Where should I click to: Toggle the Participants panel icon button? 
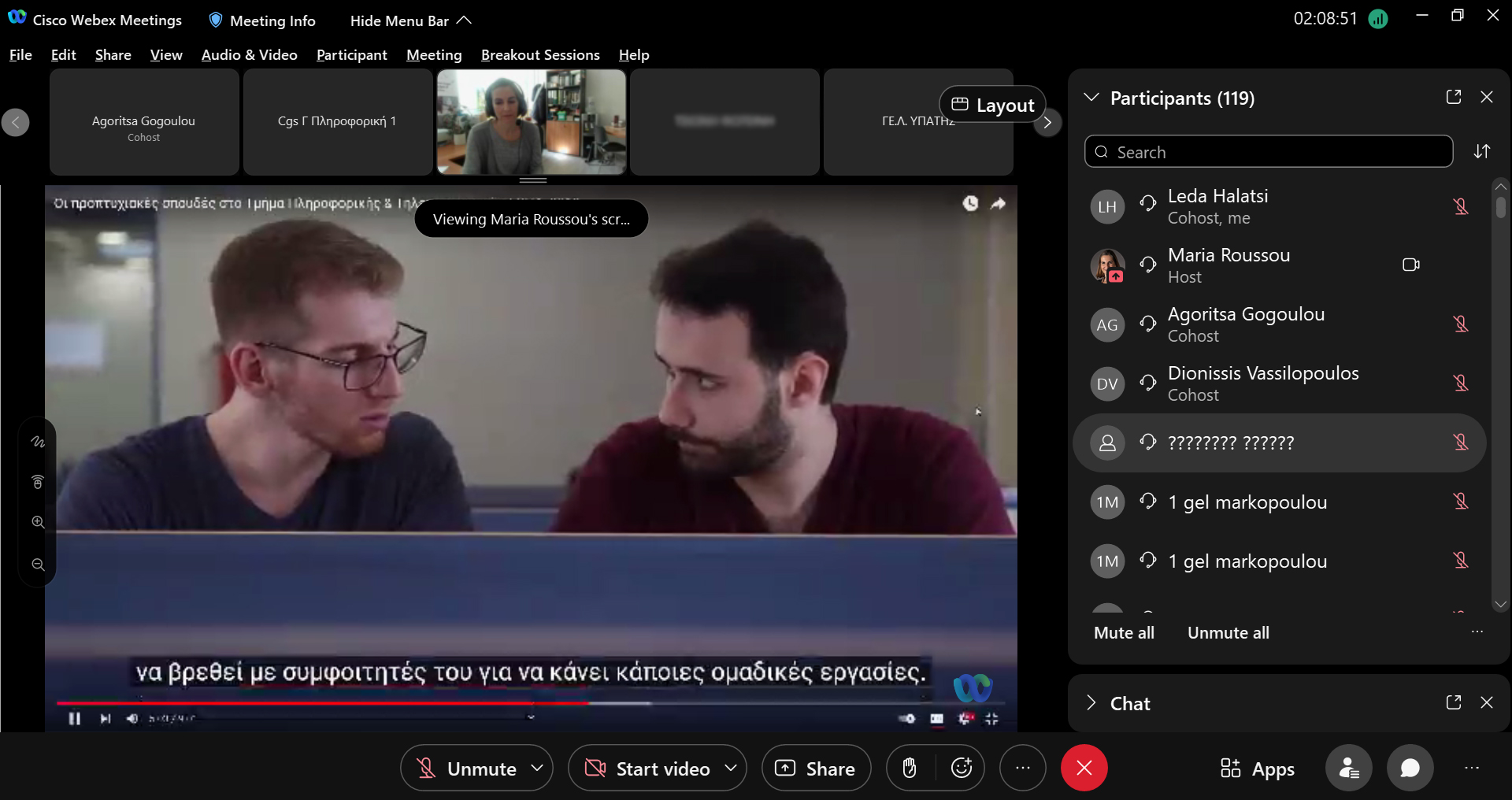(x=1349, y=768)
